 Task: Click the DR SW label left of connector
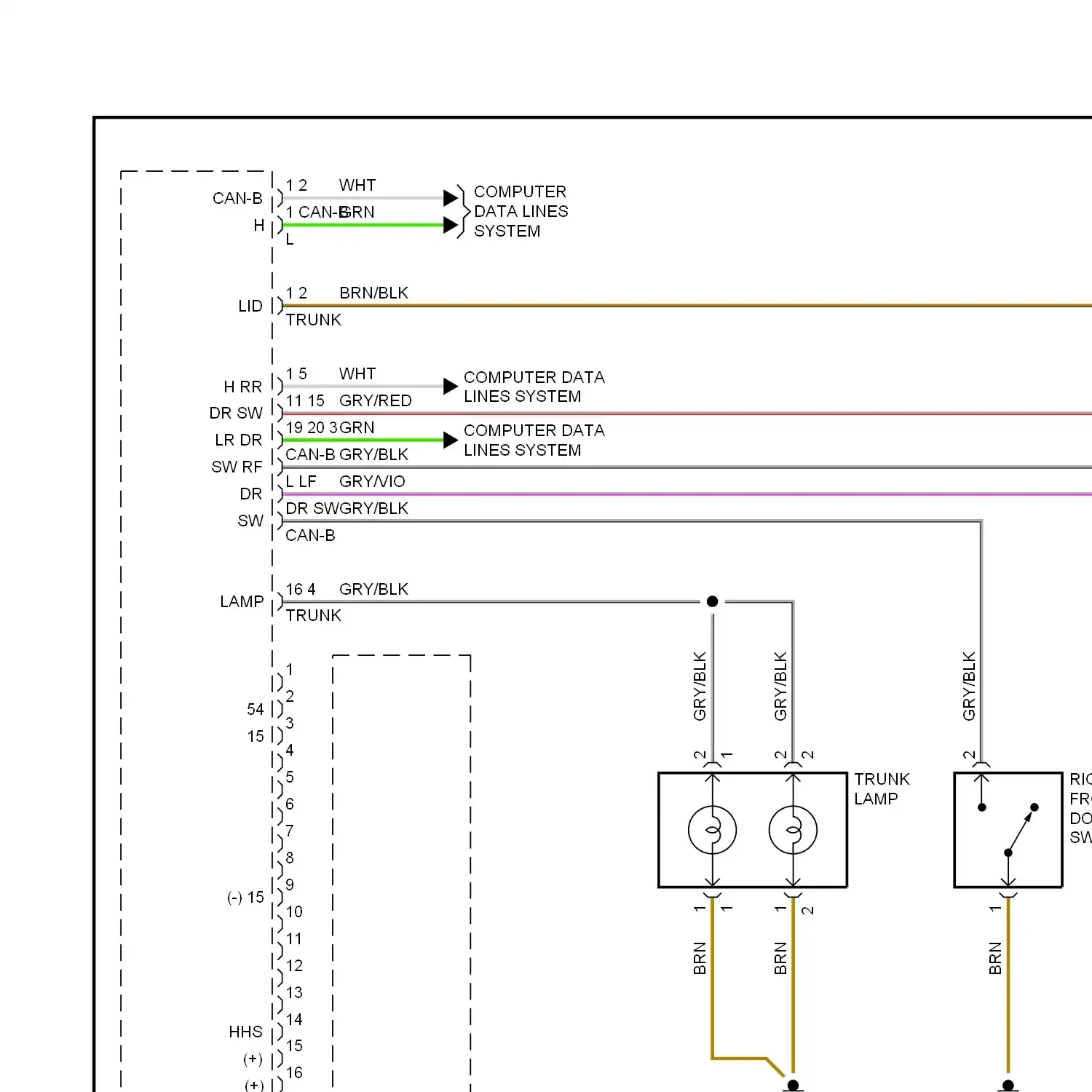236,413
